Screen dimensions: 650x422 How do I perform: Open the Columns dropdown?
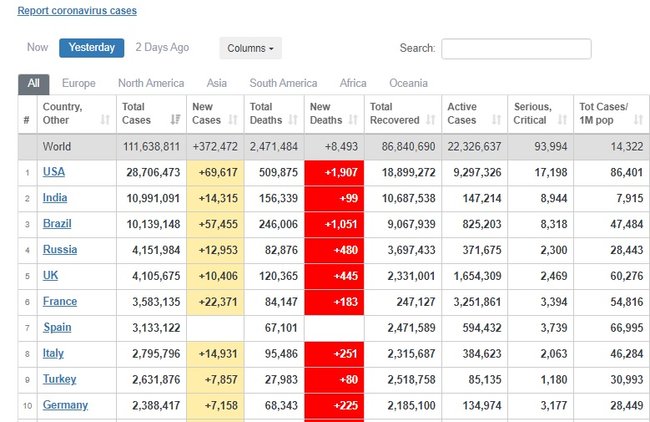pos(250,48)
